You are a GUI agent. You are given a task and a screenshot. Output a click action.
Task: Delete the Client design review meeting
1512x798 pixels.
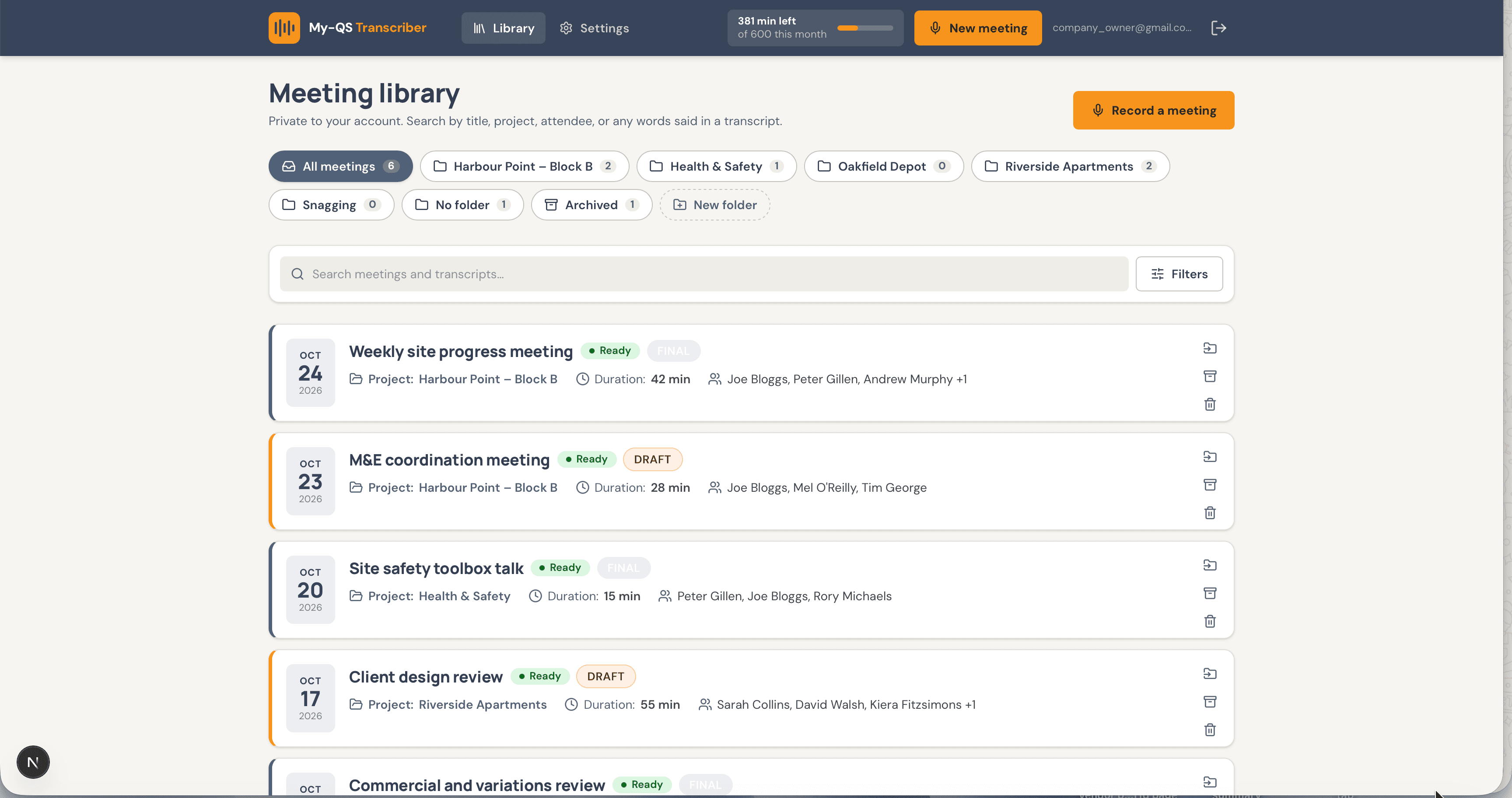(x=1210, y=730)
